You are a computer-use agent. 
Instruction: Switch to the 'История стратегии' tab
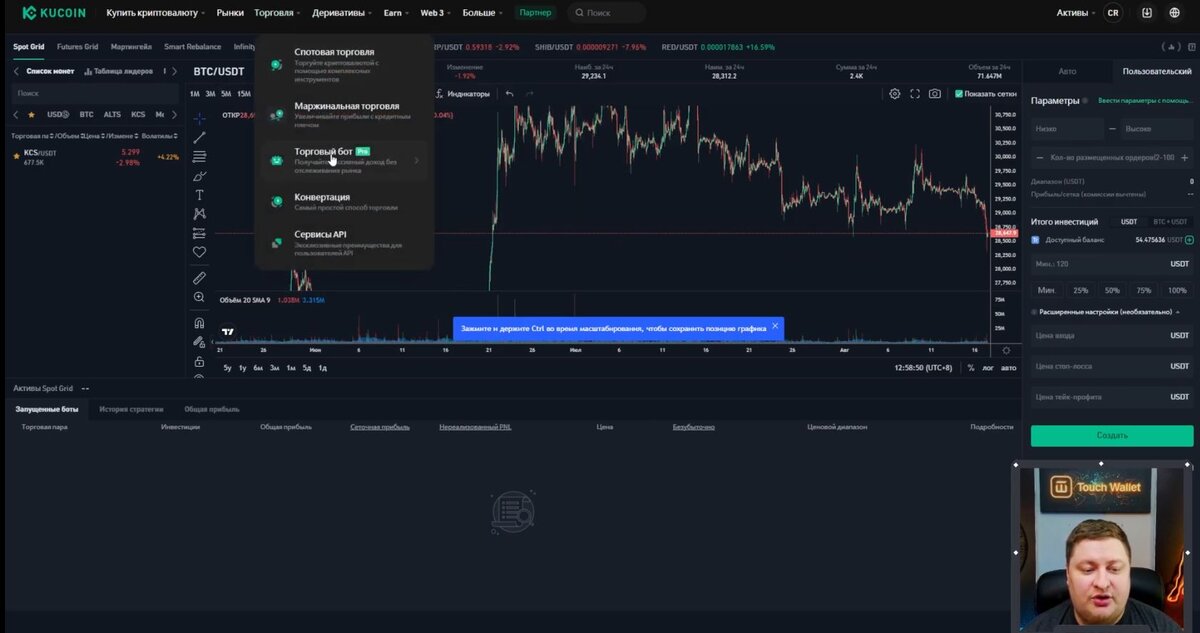(131, 409)
